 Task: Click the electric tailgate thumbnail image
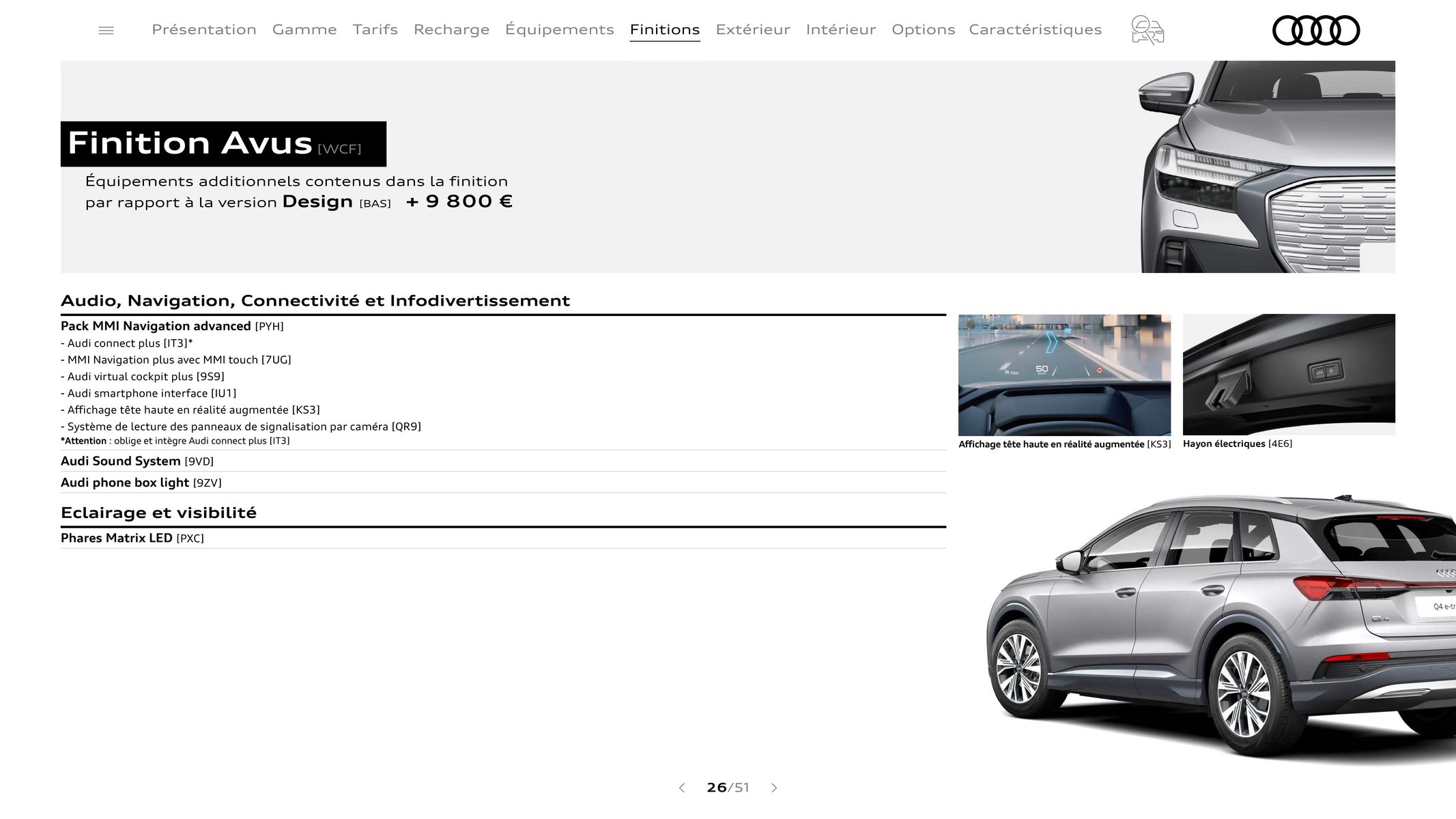[x=1289, y=375]
